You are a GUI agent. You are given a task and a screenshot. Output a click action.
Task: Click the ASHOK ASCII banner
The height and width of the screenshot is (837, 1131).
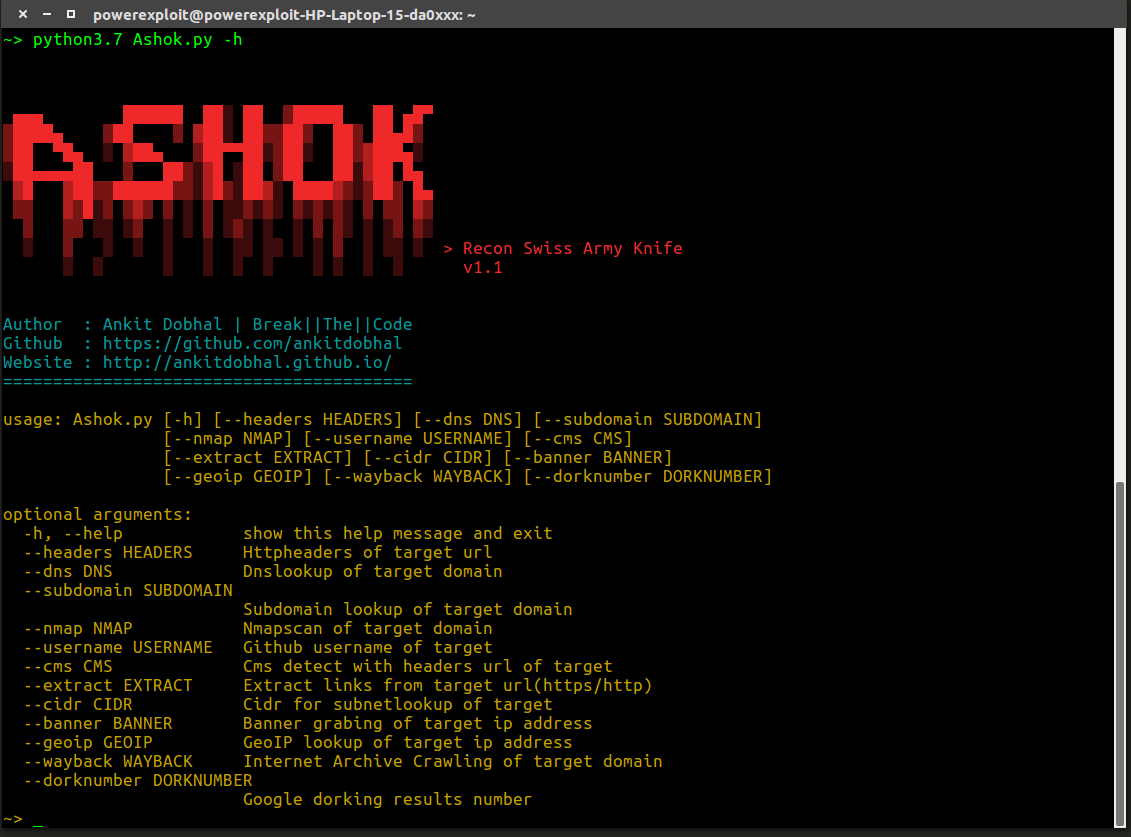click(x=218, y=190)
